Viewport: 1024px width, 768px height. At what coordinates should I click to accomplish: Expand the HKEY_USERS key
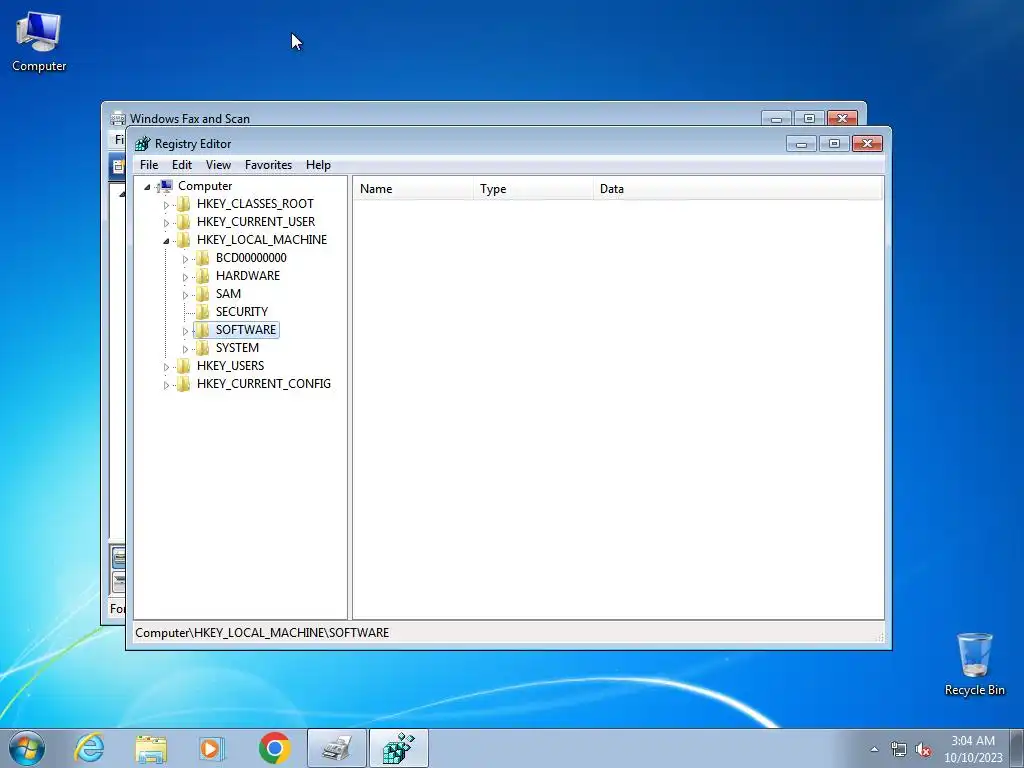(166, 366)
